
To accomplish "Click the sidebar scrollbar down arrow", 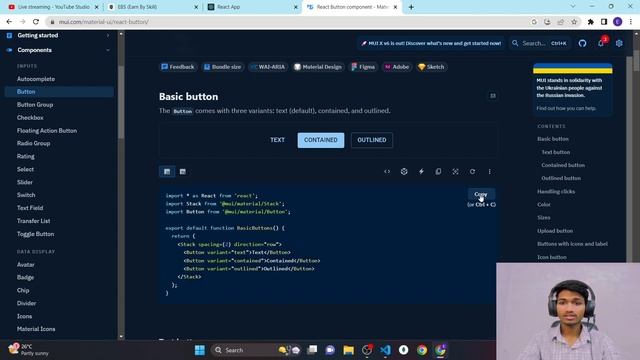I will tap(121, 337).
